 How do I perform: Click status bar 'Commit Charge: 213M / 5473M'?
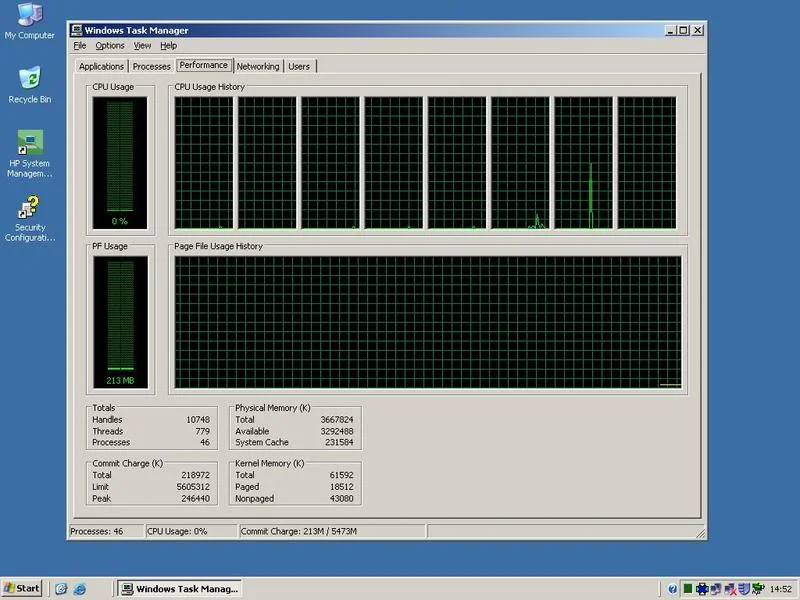pyautogui.click(x=332, y=531)
